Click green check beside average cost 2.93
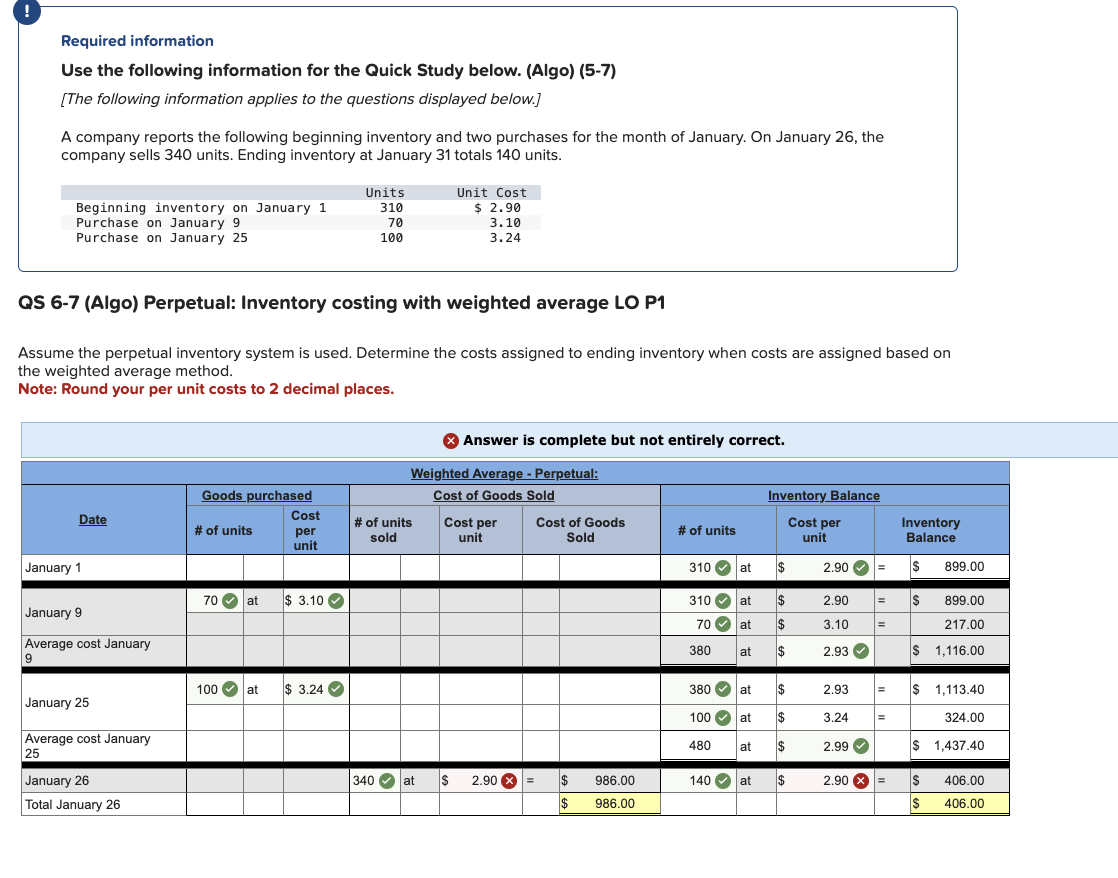 pyautogui.click(x=861, y=651)
